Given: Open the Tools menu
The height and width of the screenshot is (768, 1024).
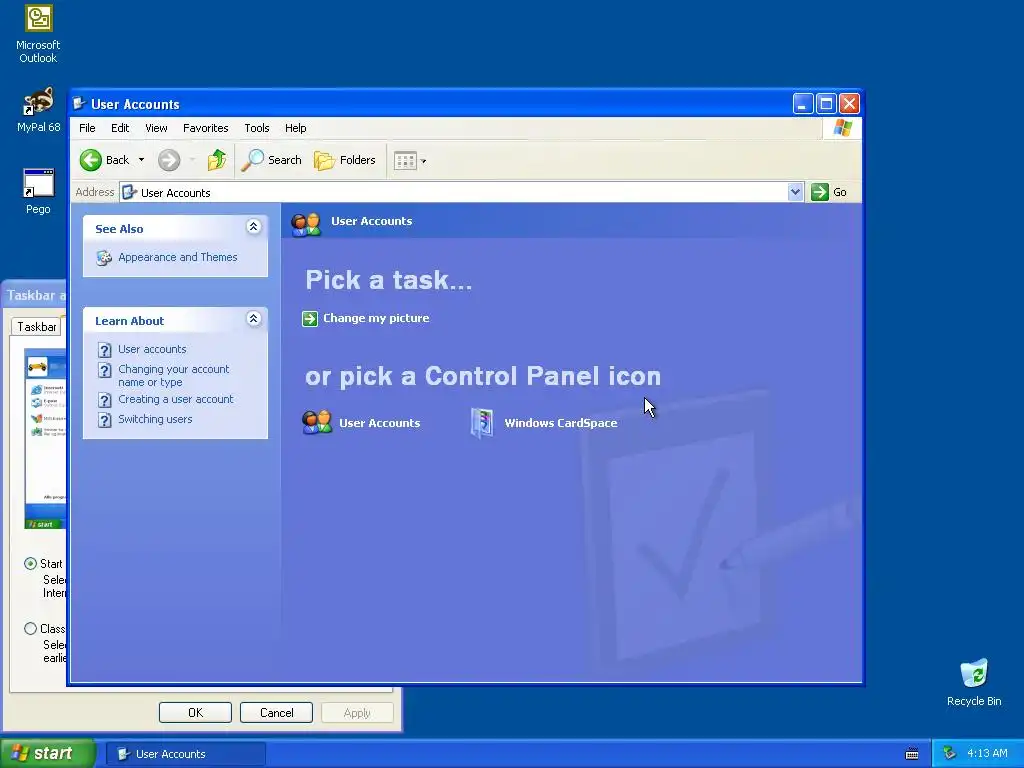Looking at the screenshot, I should [257, 128].
